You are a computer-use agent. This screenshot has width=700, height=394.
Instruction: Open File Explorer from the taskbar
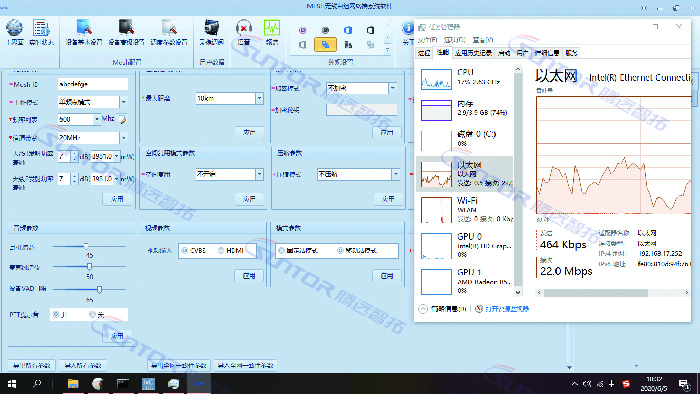click(73, 383)
